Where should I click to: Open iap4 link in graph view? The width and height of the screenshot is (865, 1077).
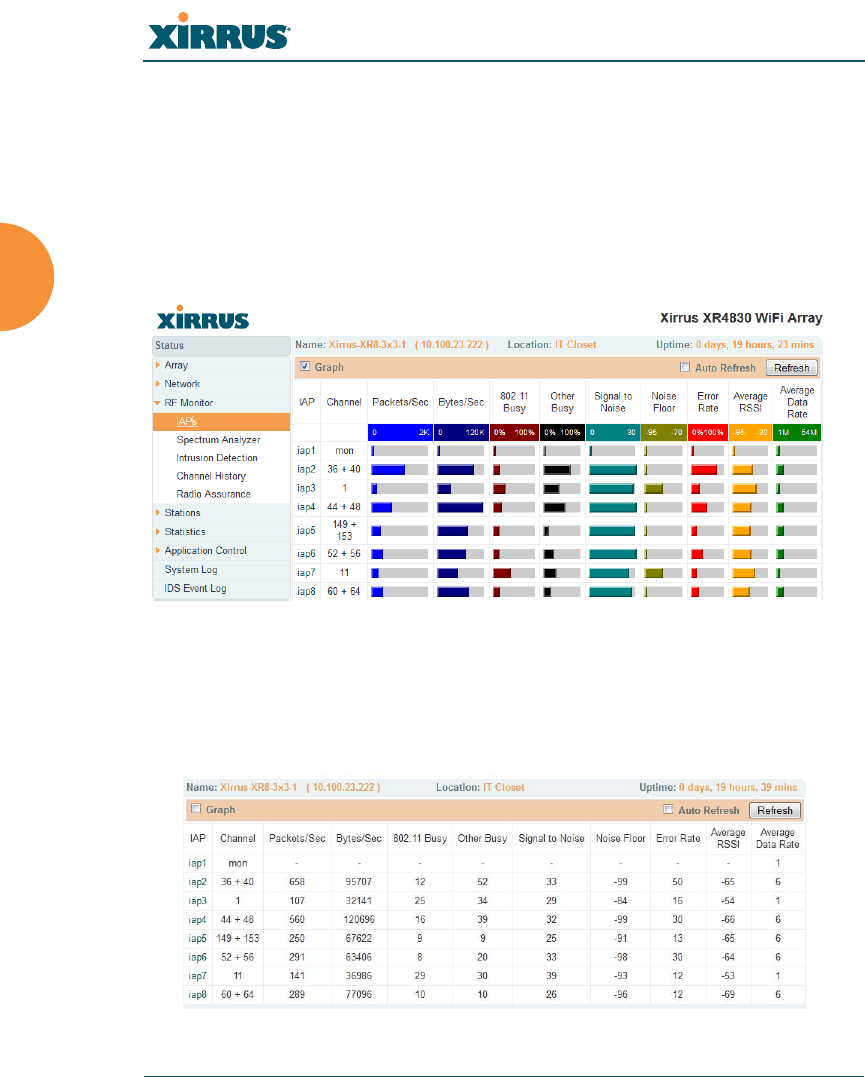[x=306, y=507]
